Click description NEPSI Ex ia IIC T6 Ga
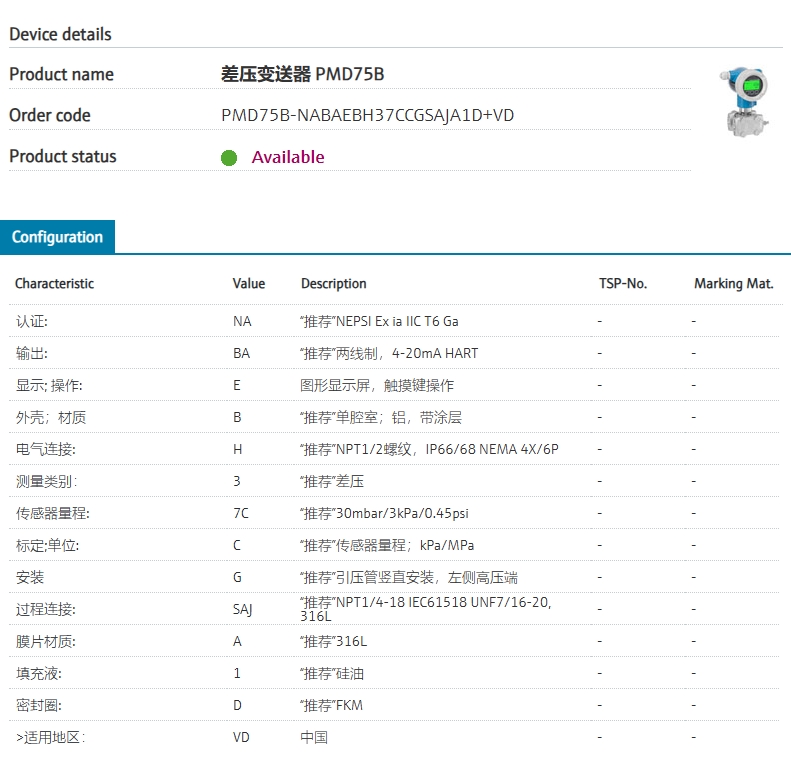 (379, 321)
